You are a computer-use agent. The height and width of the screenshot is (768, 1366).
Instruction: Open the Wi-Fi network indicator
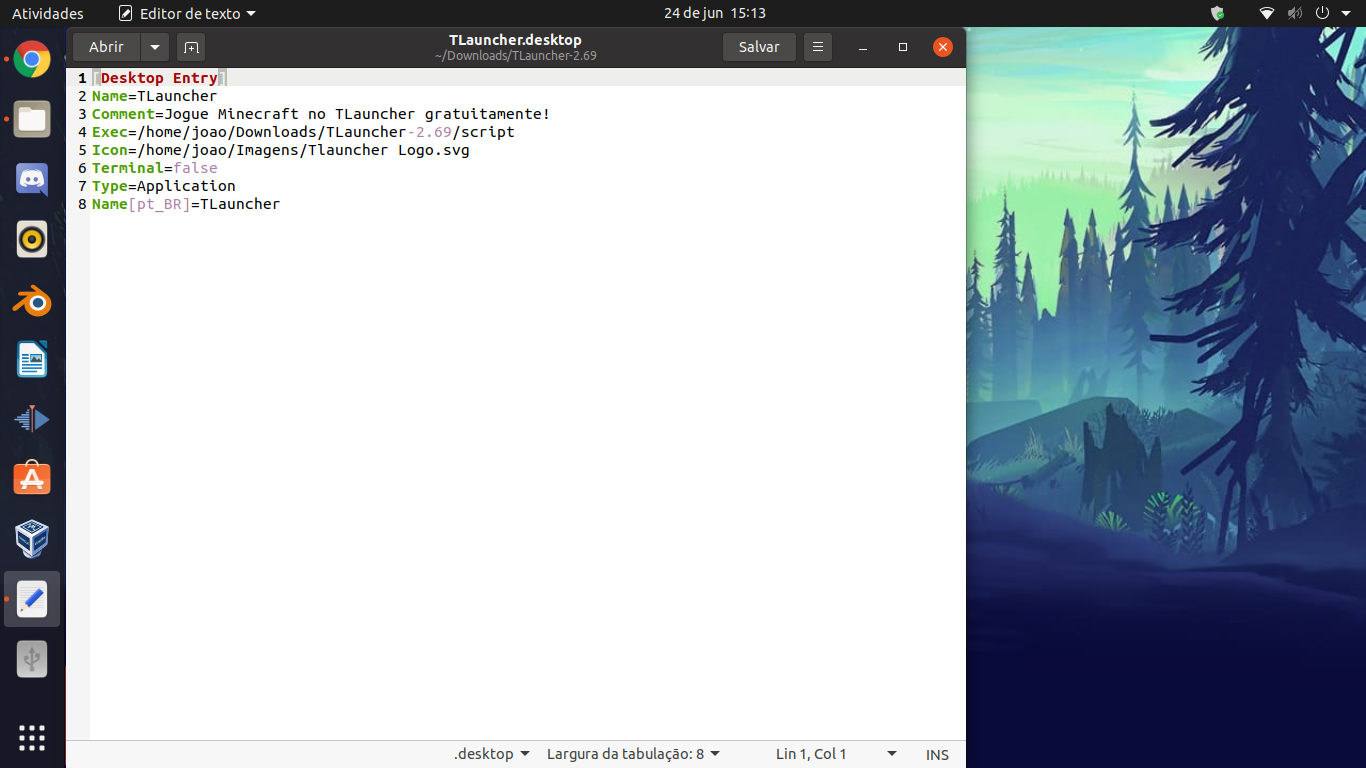click(1267, 13)
